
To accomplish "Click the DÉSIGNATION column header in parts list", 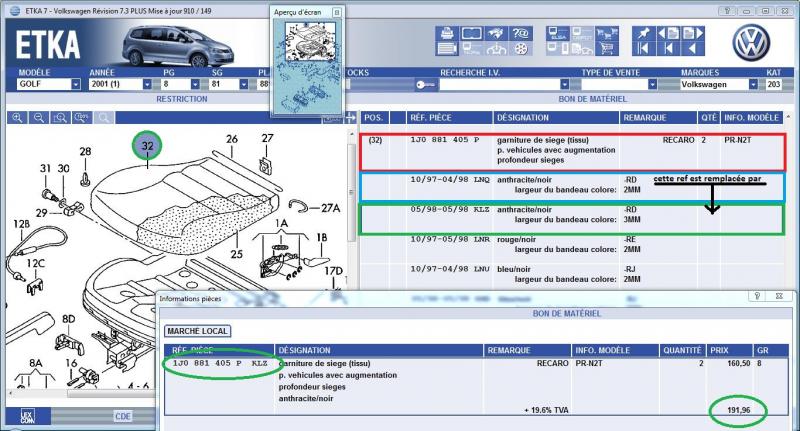I will click(556, 118).
